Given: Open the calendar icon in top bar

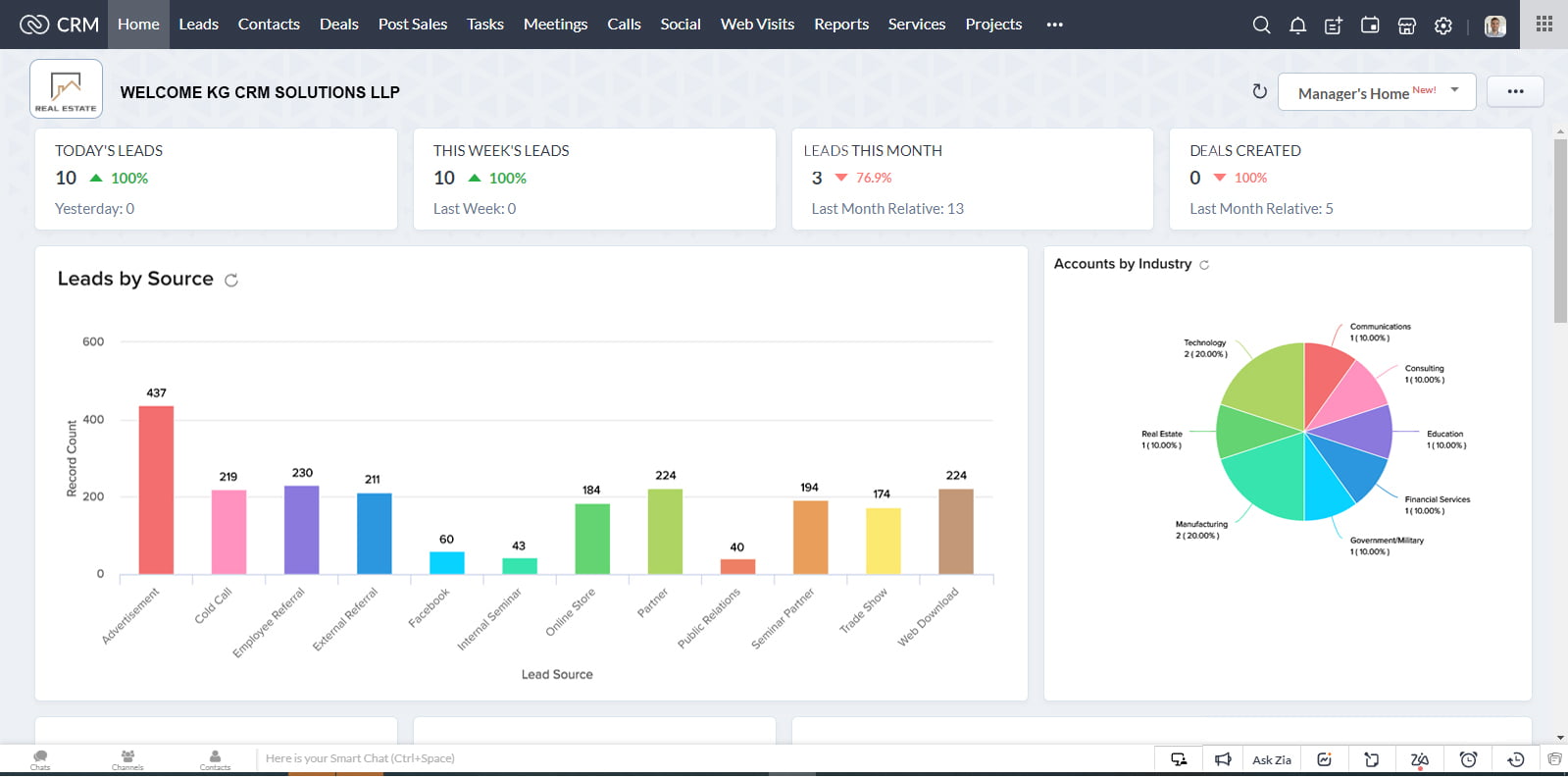Looking at the screenshot, I should pos(1370,25).
